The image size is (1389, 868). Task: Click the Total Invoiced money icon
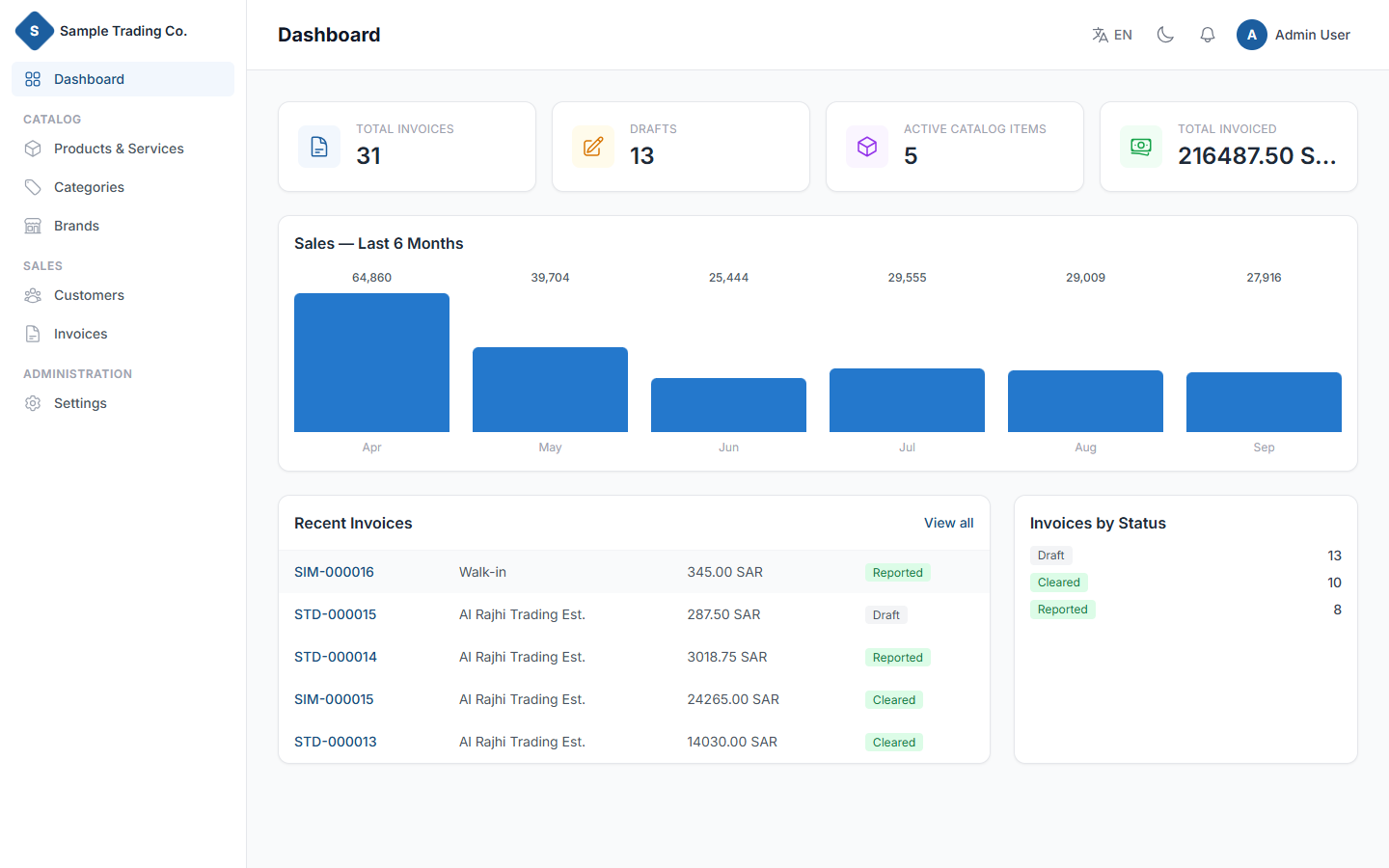pyautogui.click(x=1141, y=147)
